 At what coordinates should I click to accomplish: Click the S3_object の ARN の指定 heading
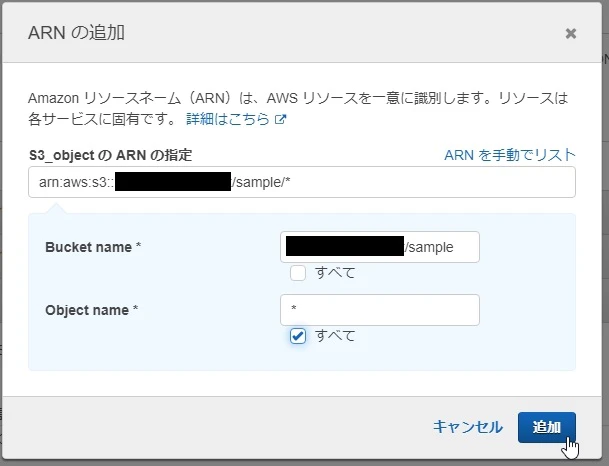pos(111,155)
